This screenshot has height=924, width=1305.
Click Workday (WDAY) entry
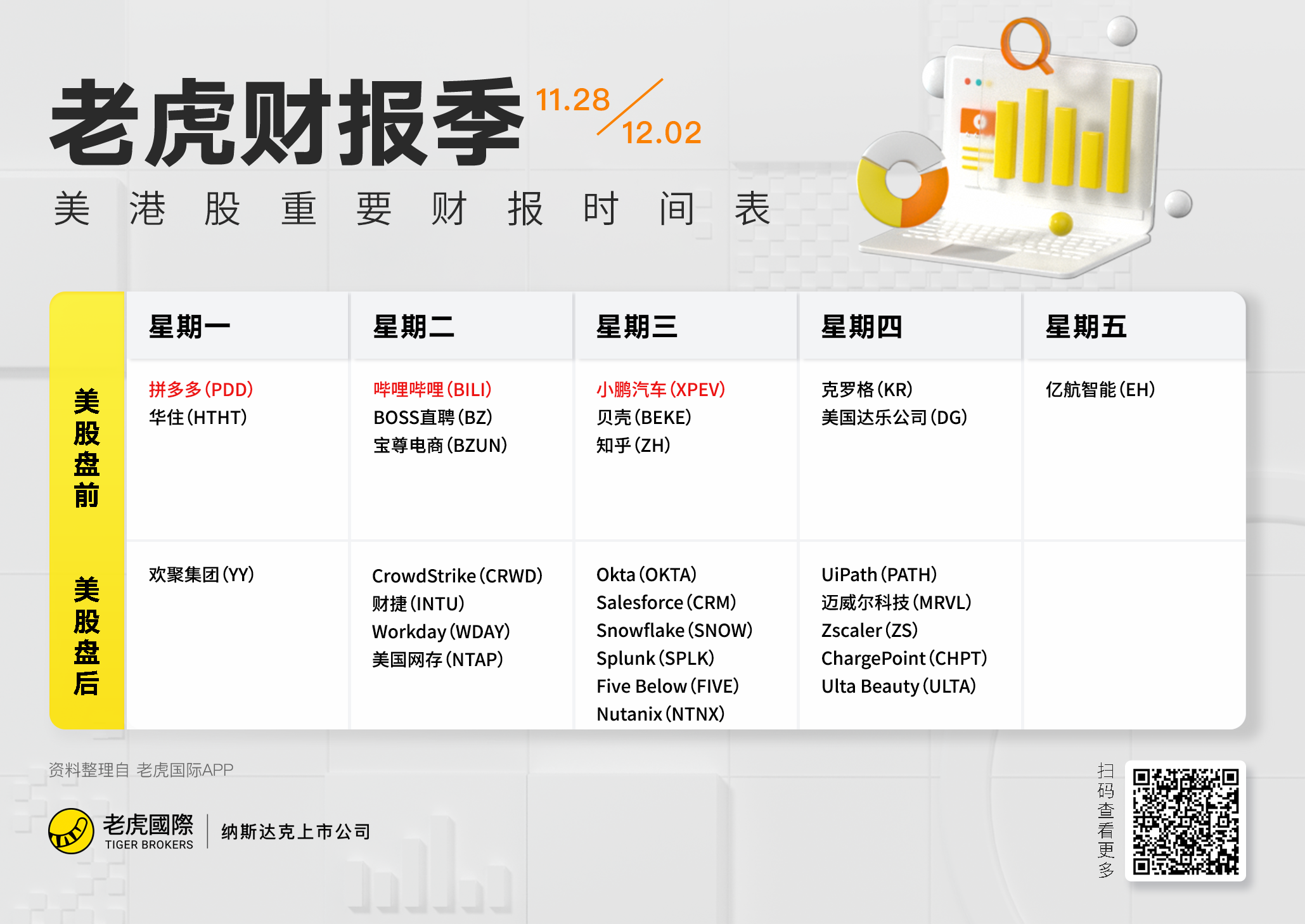click(441, 631)
